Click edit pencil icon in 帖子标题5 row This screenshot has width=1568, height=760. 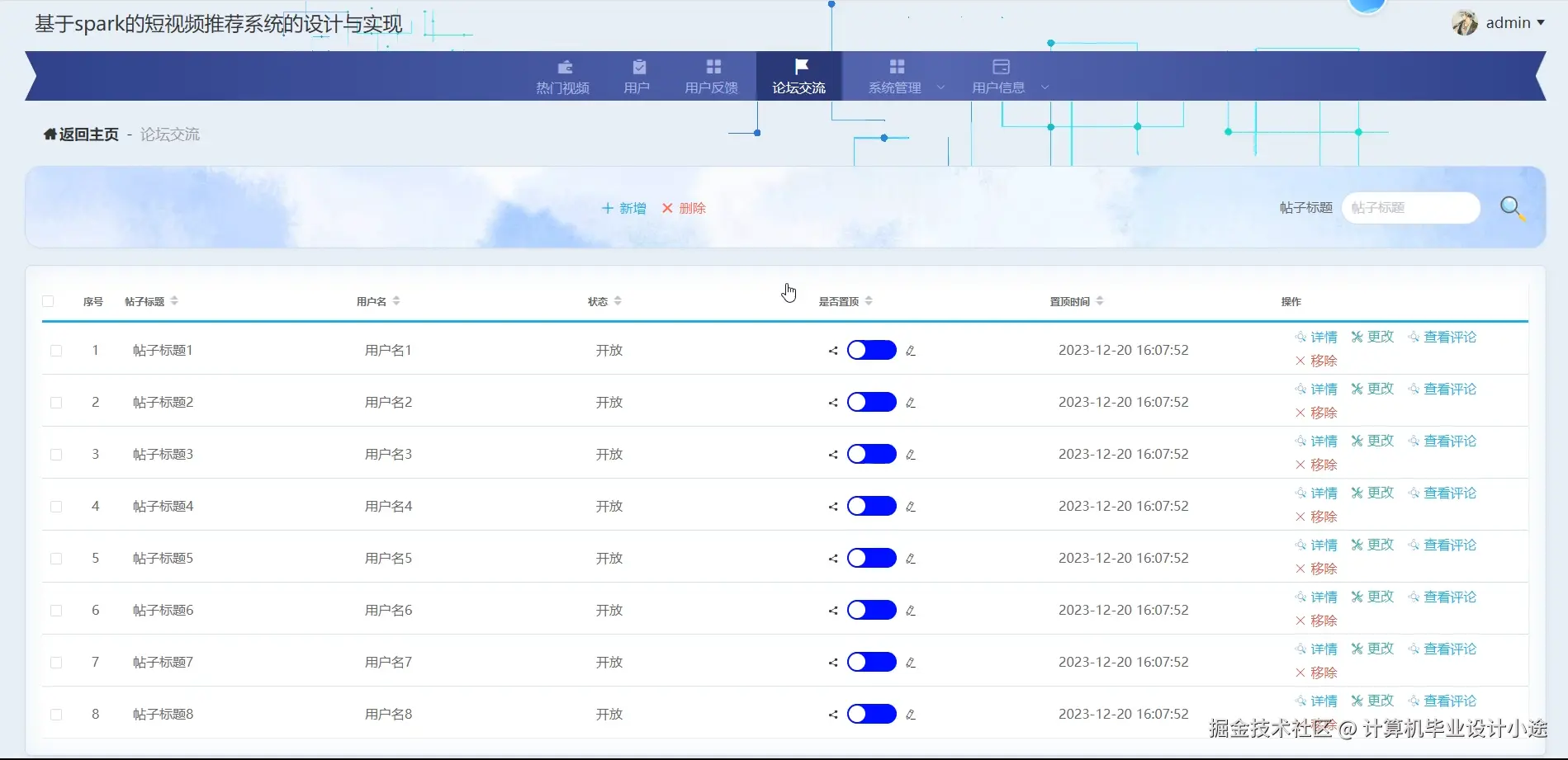click(911, 559)
